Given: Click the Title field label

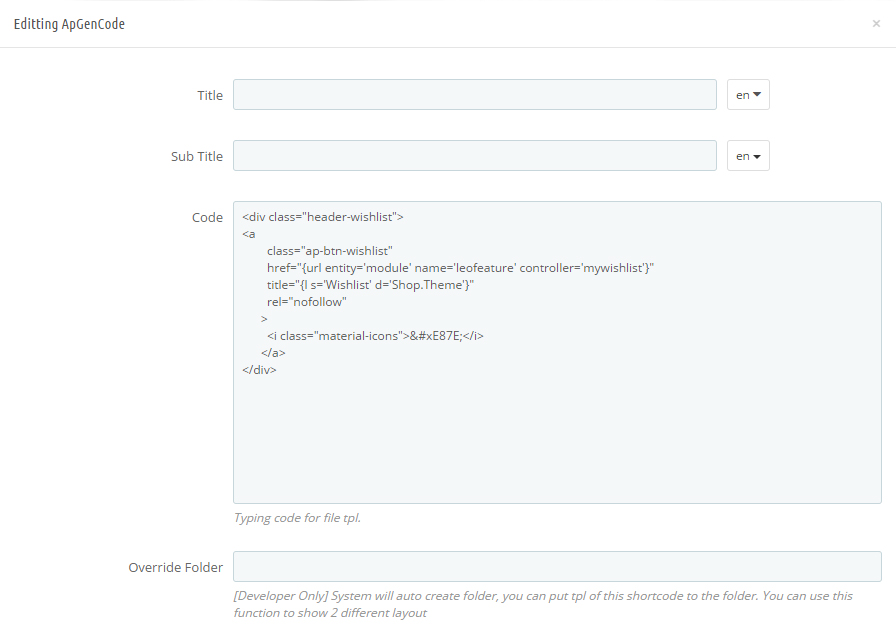Looking at the screenshot, I should pyautogui.click(x=210, y=95).
